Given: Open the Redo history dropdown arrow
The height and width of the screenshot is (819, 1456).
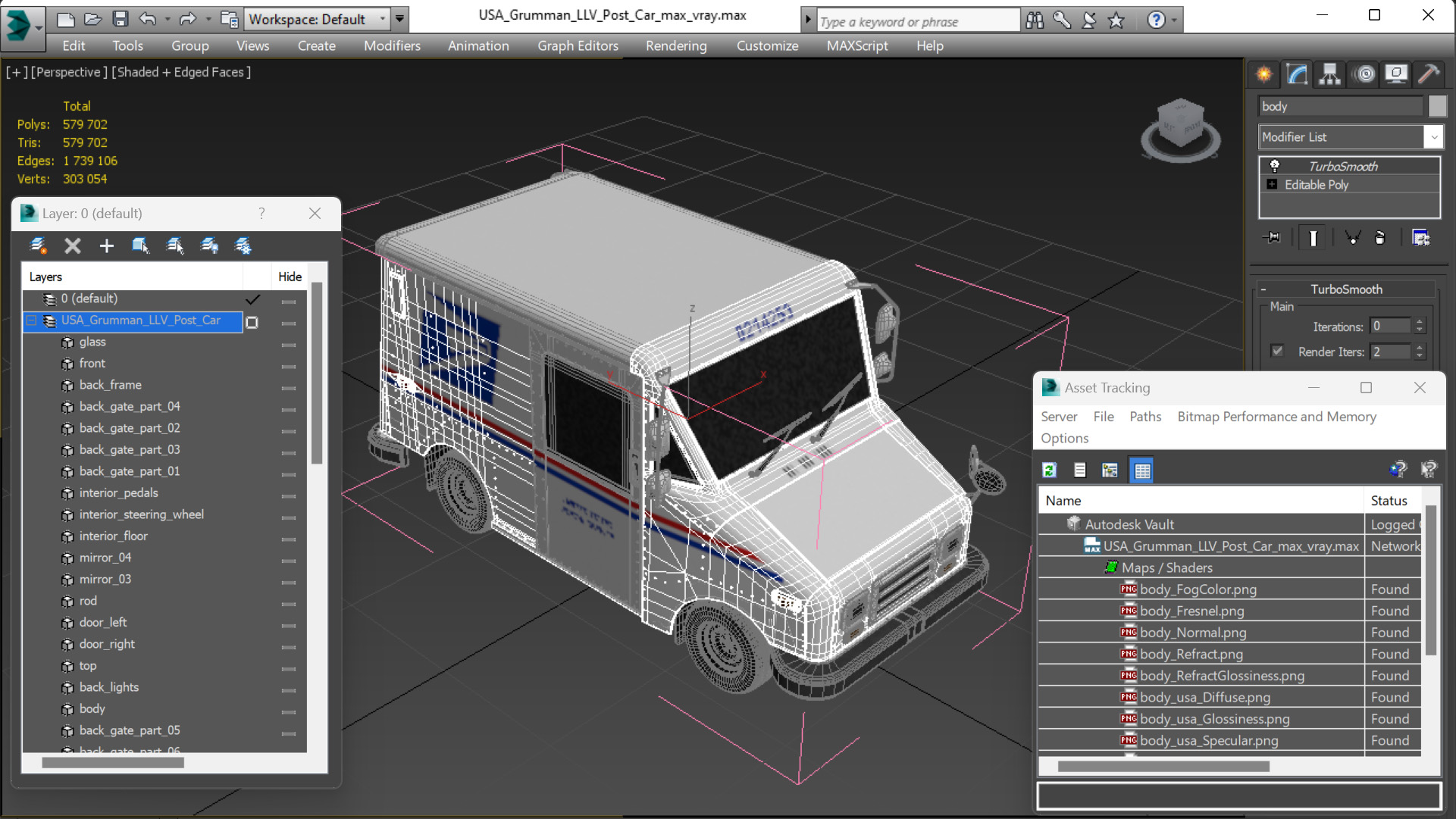Looking at the screenshot, I should 208,20.
